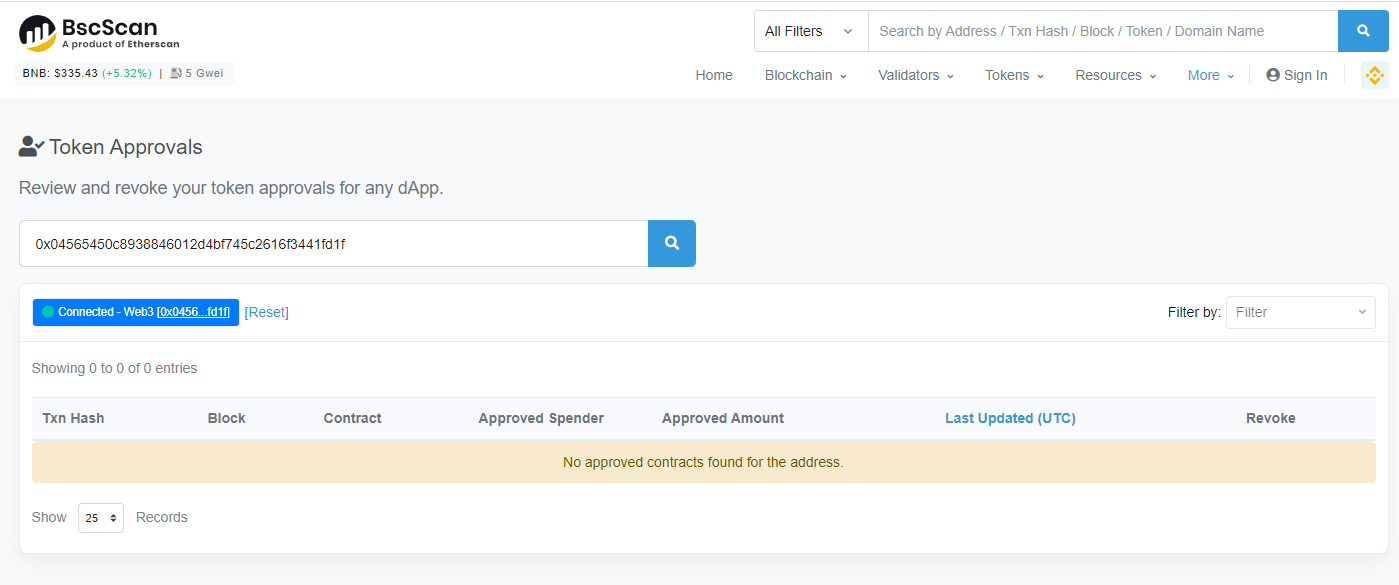Click the Connected - Web3 button

[135, 312]
